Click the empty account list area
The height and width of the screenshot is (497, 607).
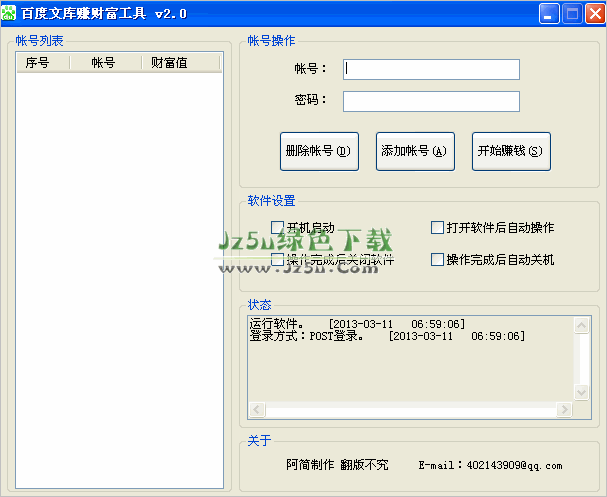pyautogui.click(x=119, y=280)
